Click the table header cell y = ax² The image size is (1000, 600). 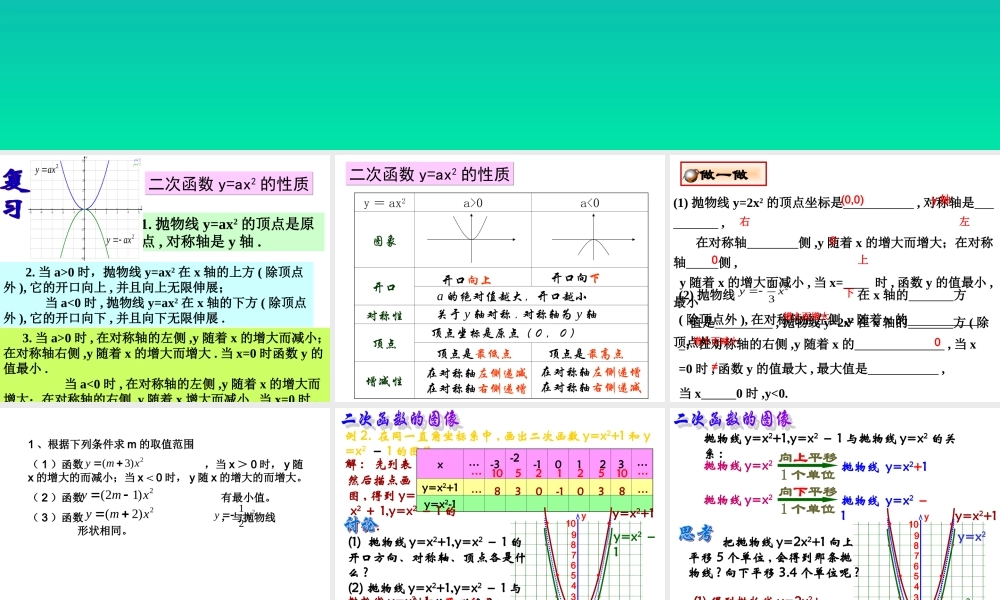[385, 203]
